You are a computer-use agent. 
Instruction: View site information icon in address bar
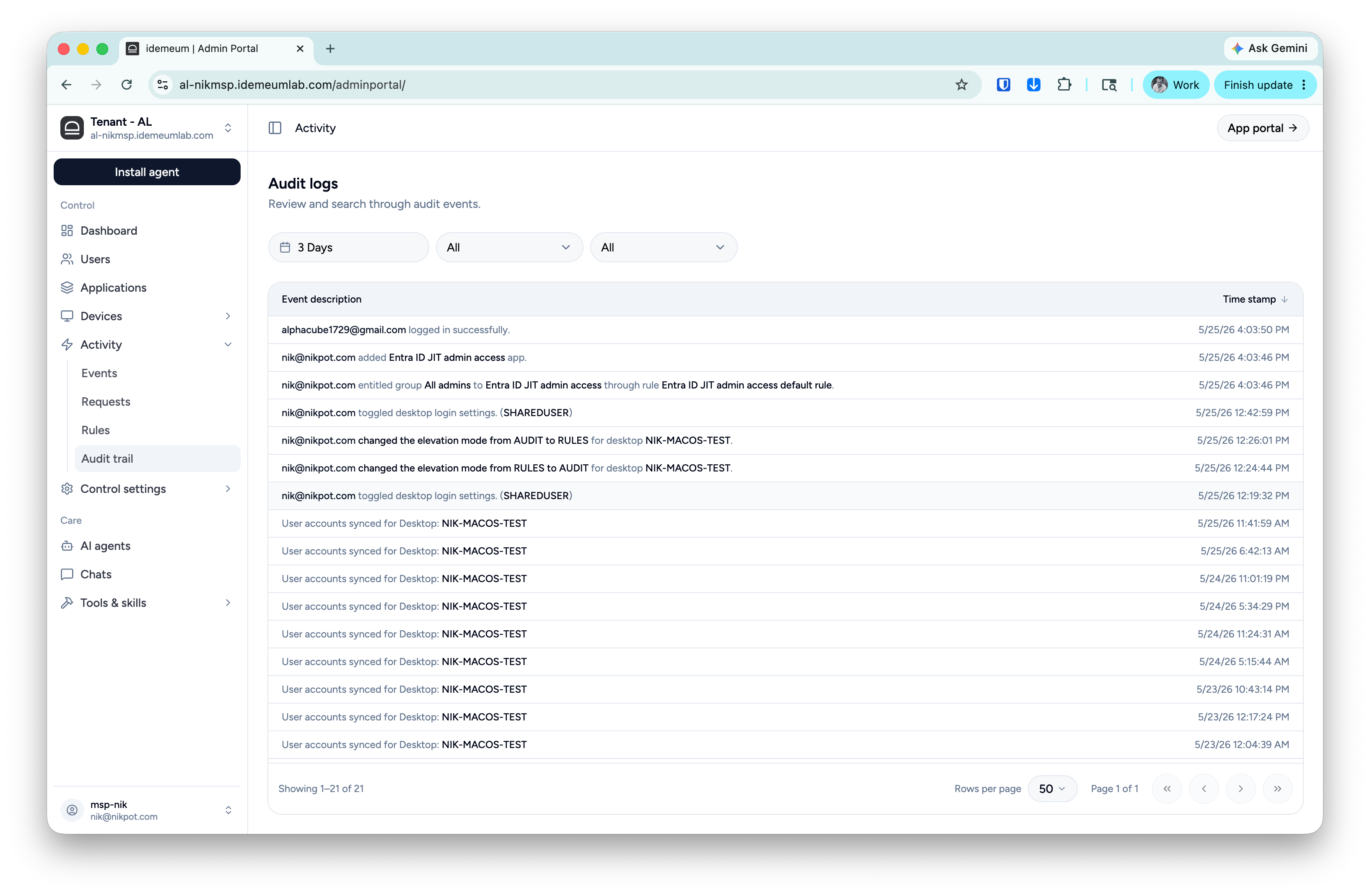(163, 85)
